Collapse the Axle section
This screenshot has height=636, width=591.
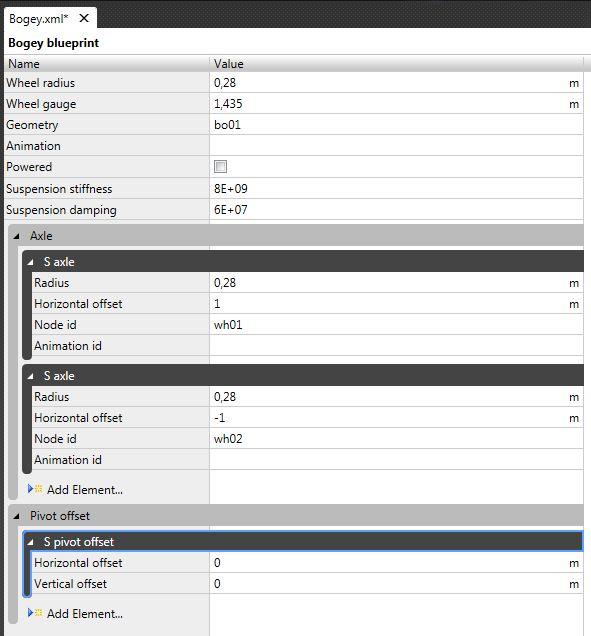(x=16, y=236)
